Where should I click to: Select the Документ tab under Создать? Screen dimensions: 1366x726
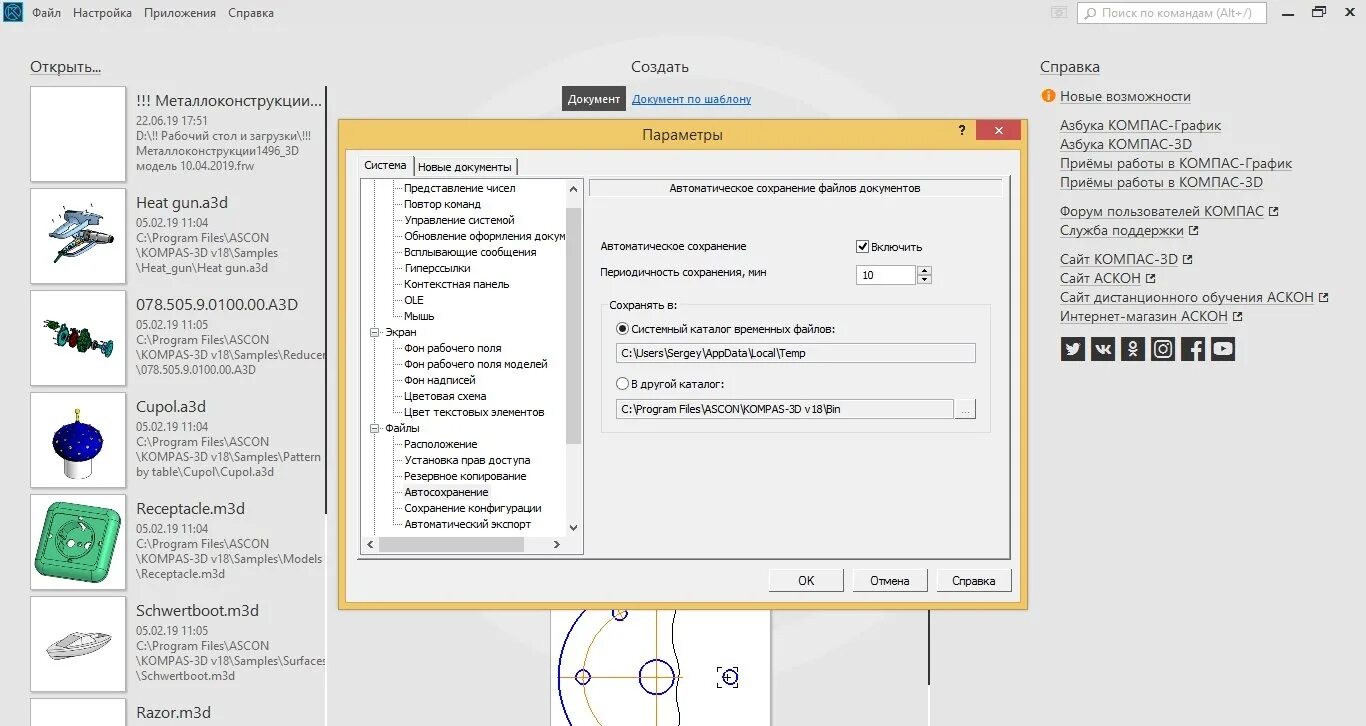(x=594, y=99)
